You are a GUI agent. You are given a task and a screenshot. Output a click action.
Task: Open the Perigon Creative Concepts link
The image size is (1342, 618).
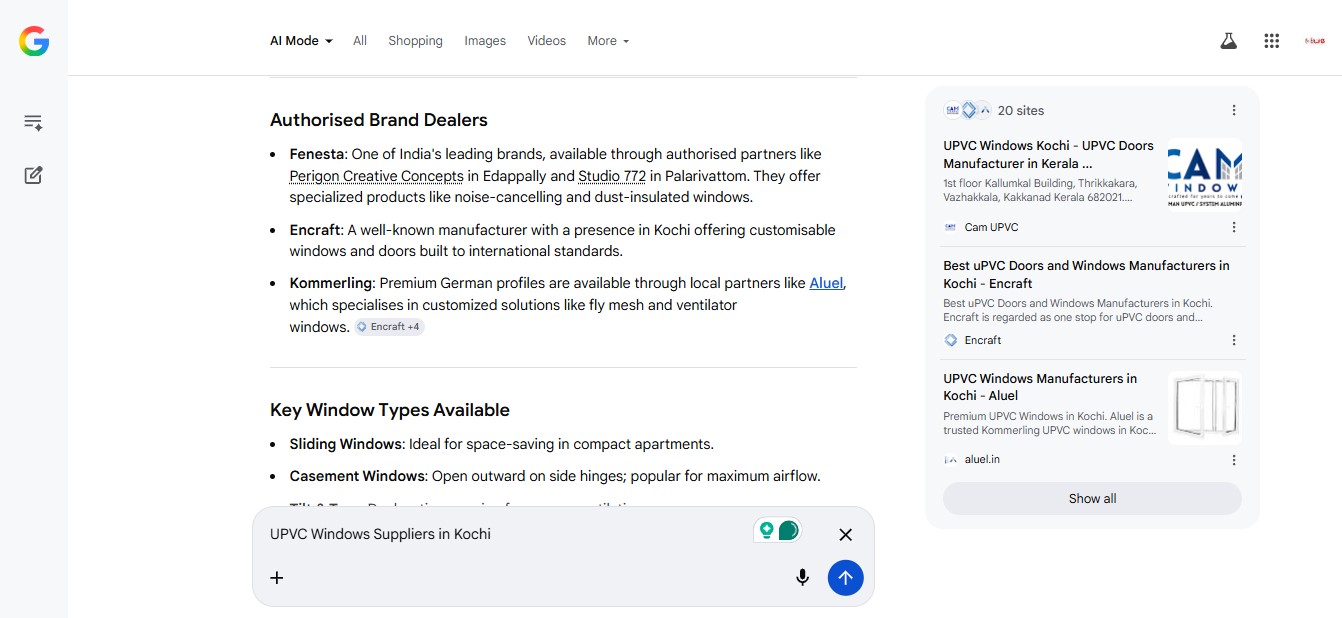(x=377, y=176)
